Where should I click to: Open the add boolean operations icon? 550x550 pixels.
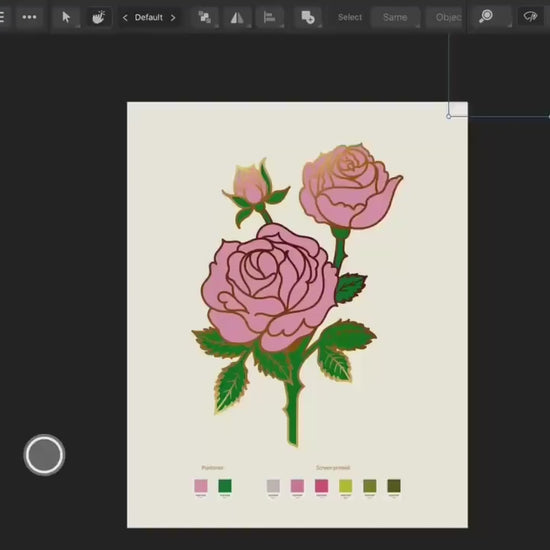click(x=308, y=17)
